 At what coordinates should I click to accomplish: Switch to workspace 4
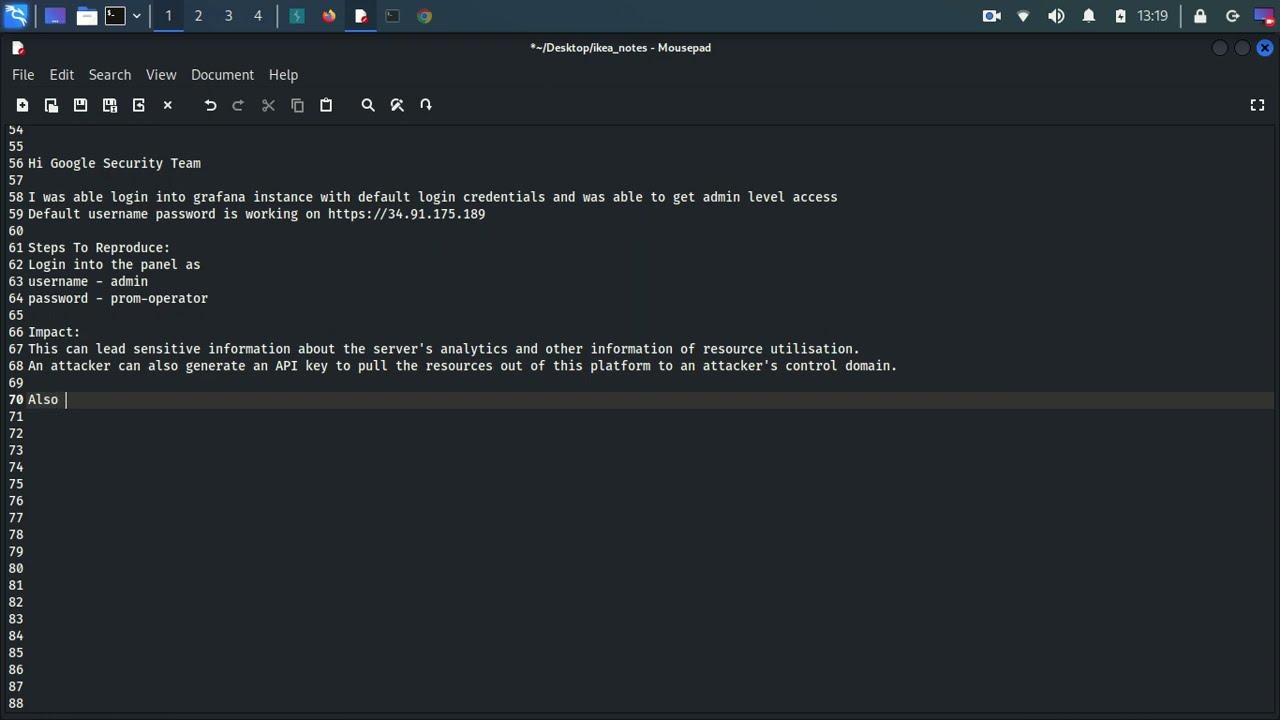[x=258, y=16]
